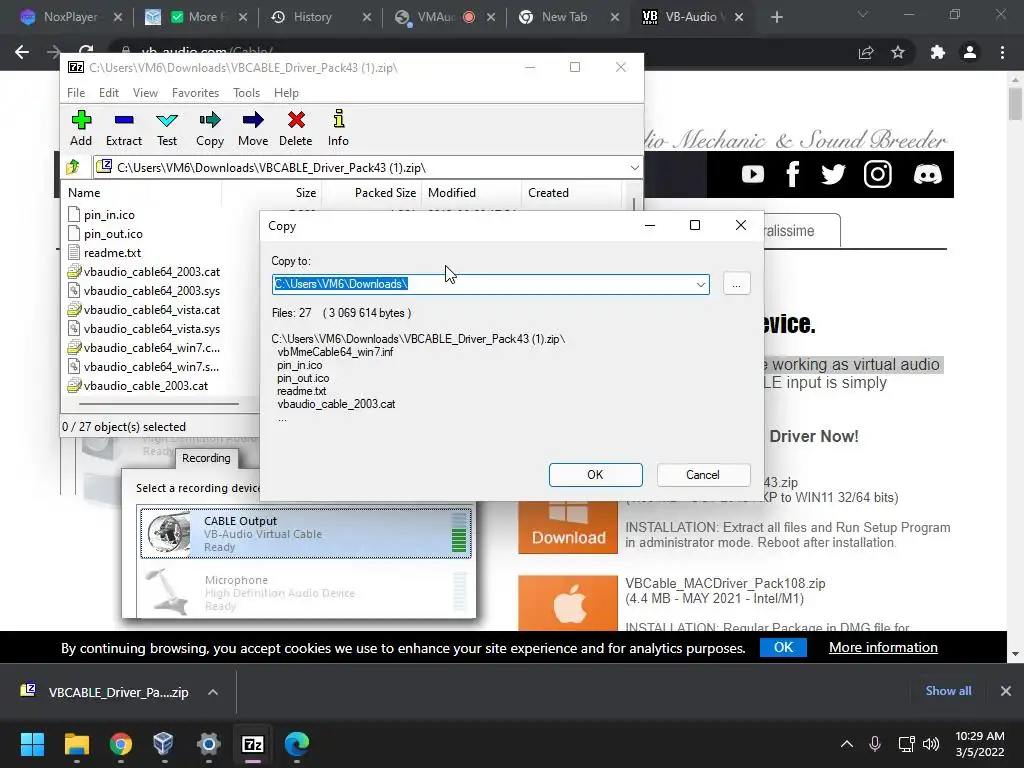Viewport: 1024px width, 768px height.
Task: Open the Discord icon on VB-Audio page
Action: pos(927,174)
